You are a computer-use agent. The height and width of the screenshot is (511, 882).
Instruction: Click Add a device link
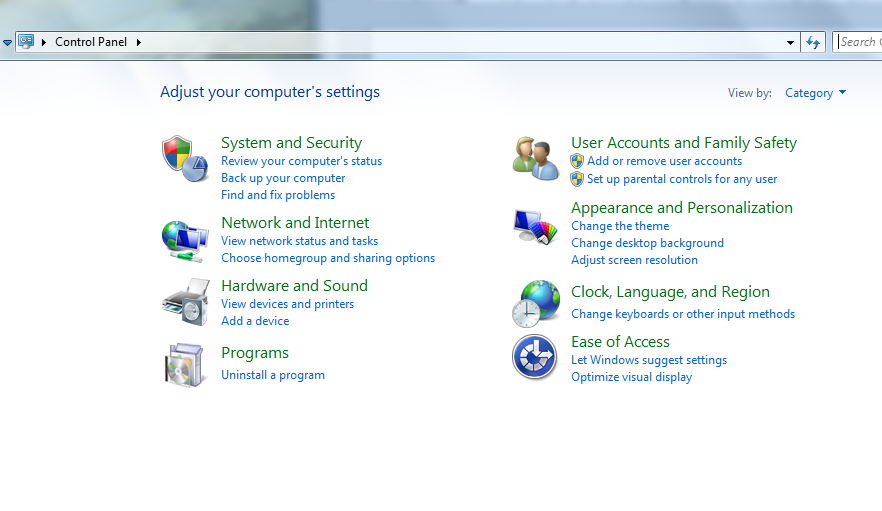[255, 321]
